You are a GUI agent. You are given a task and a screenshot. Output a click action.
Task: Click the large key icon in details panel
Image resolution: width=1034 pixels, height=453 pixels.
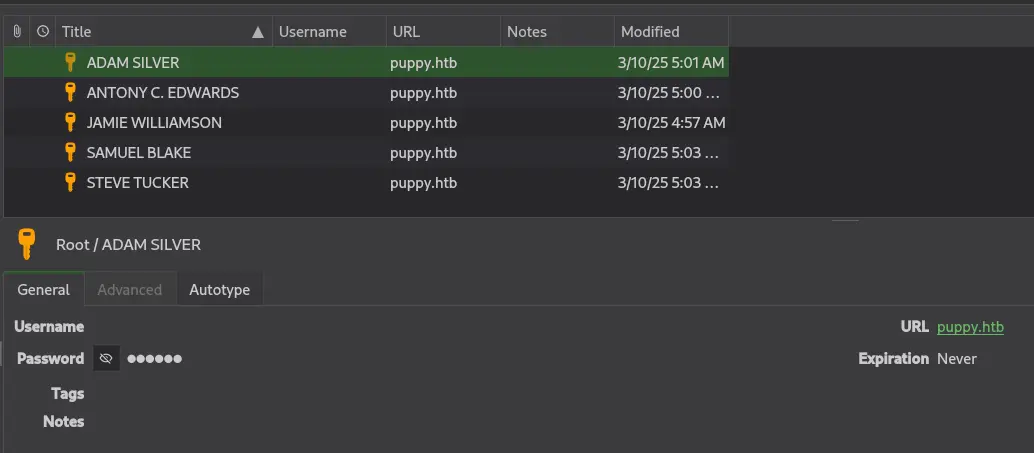tap(27, 244)
